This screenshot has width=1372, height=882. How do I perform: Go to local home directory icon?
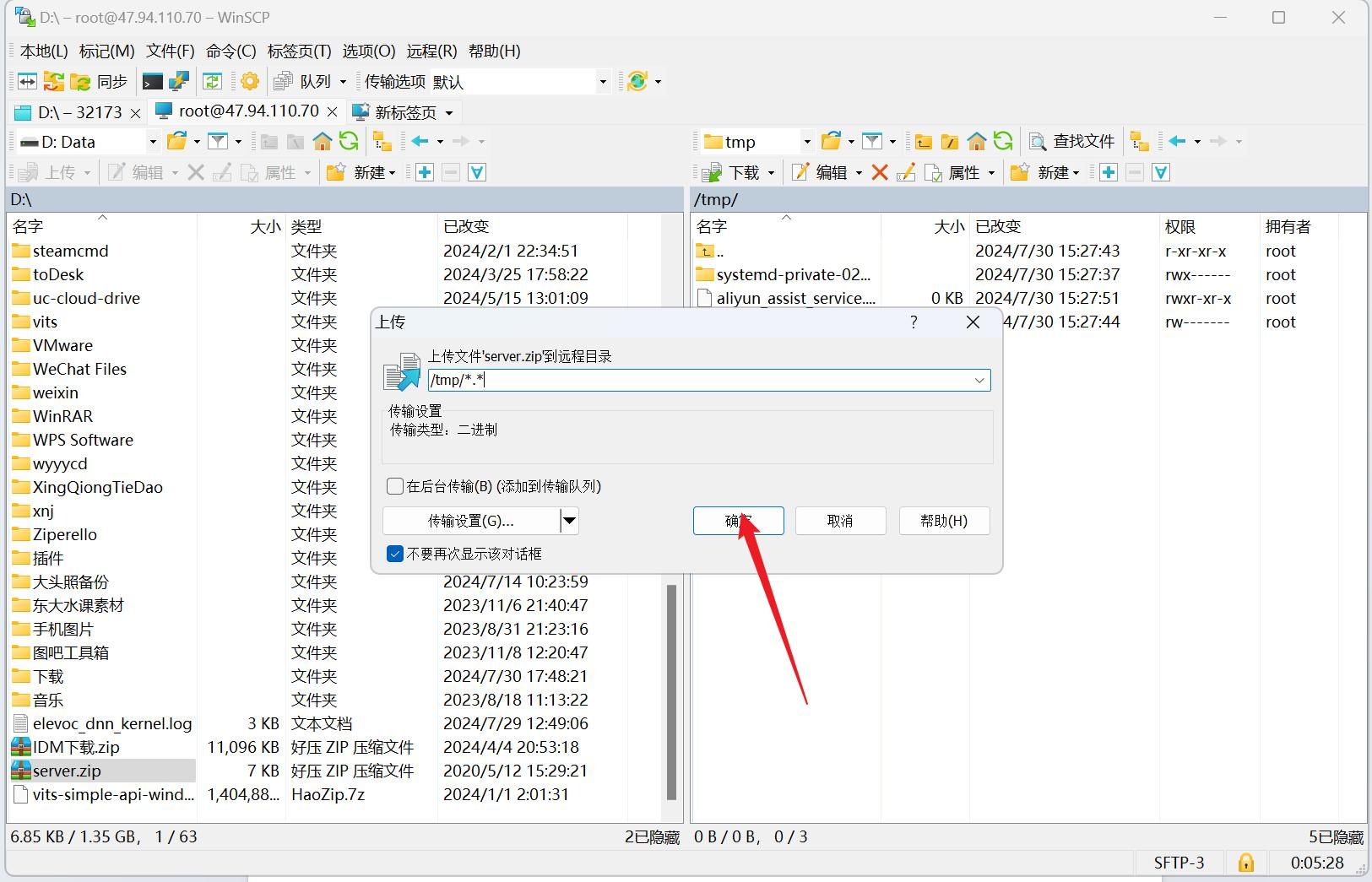(323, 141)
